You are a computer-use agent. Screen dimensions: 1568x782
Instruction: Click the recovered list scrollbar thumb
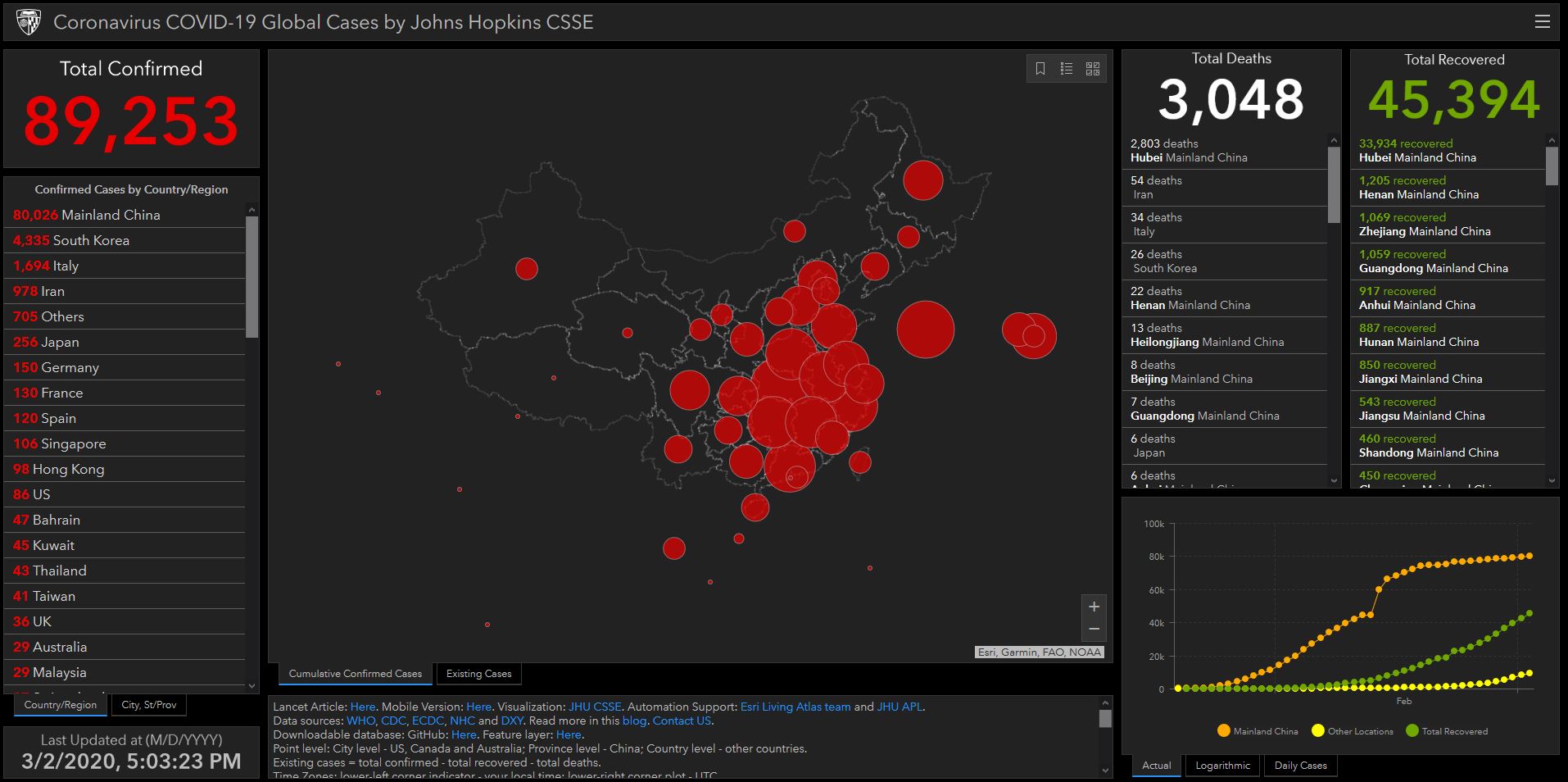coord(1552,166)
